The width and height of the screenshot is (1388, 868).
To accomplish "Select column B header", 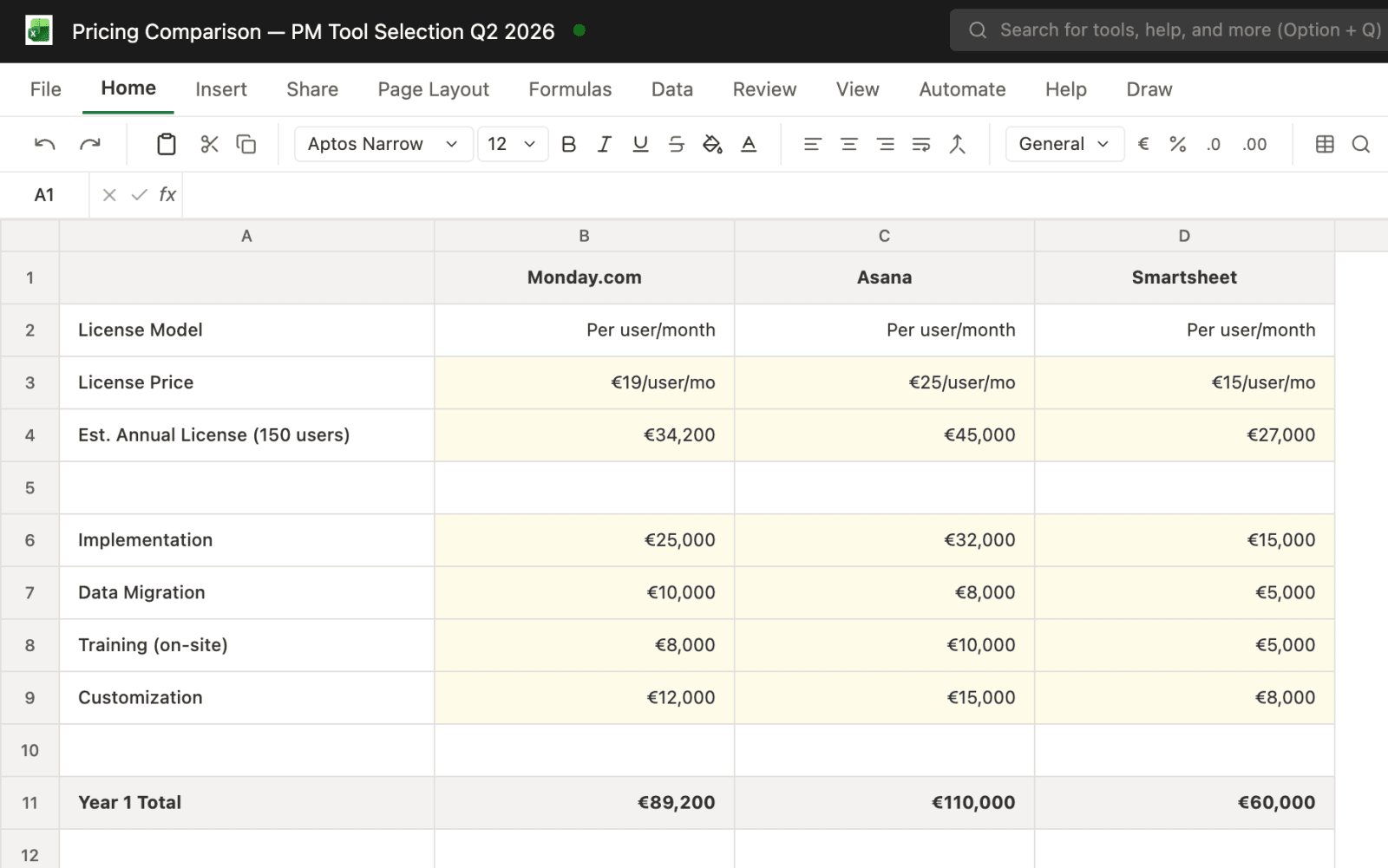I will coord(584,236).
